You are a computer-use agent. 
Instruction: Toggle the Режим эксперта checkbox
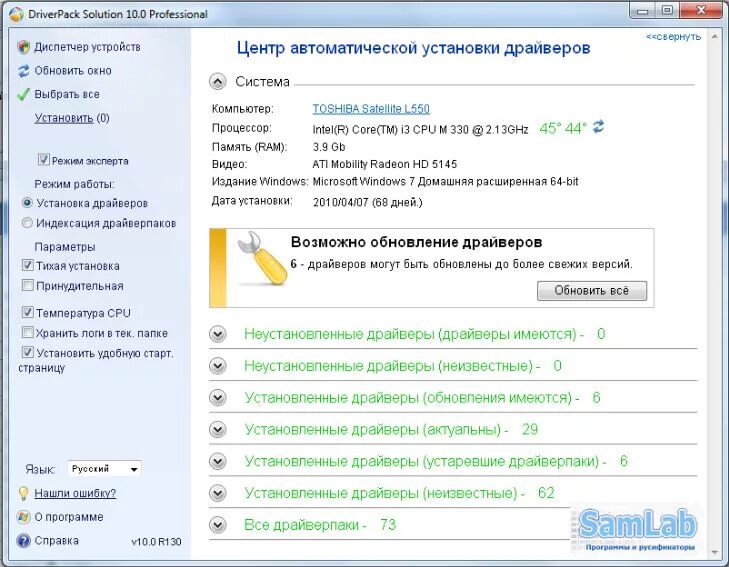[x=43, y=160]
